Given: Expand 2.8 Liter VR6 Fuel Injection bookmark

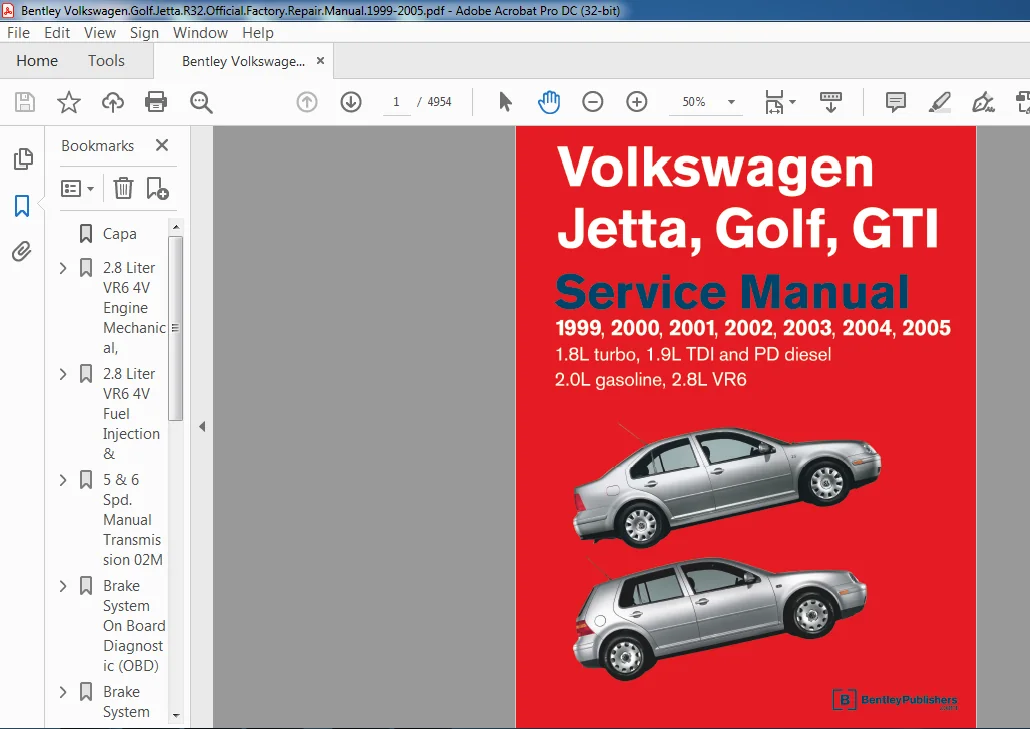Looking at the screenshot, I should tap(63, 374).
